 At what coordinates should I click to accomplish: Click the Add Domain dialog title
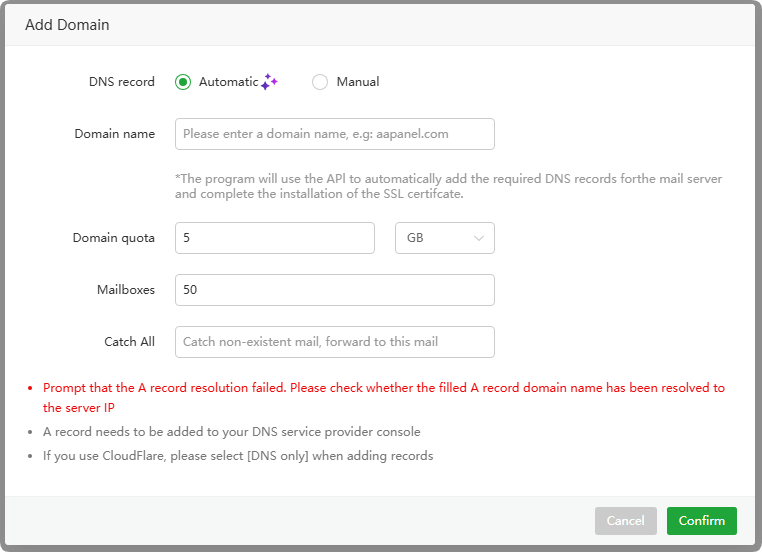click(67, 24)
